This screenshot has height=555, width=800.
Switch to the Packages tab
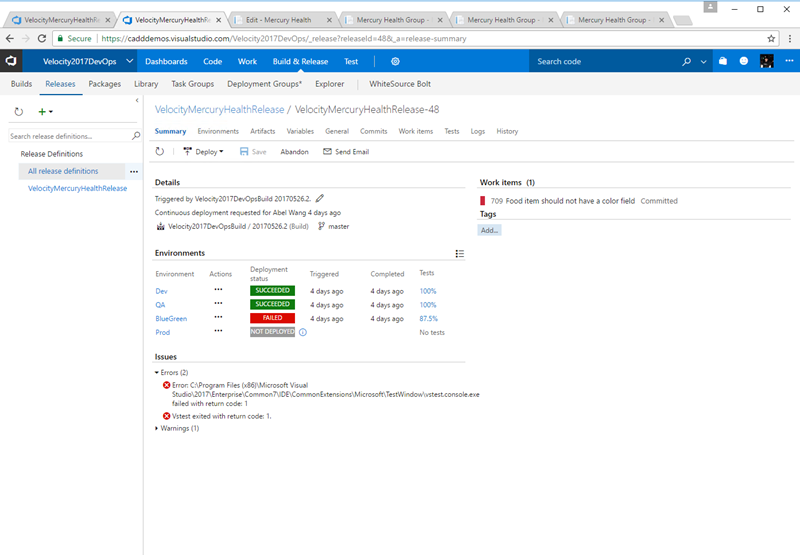105,84
